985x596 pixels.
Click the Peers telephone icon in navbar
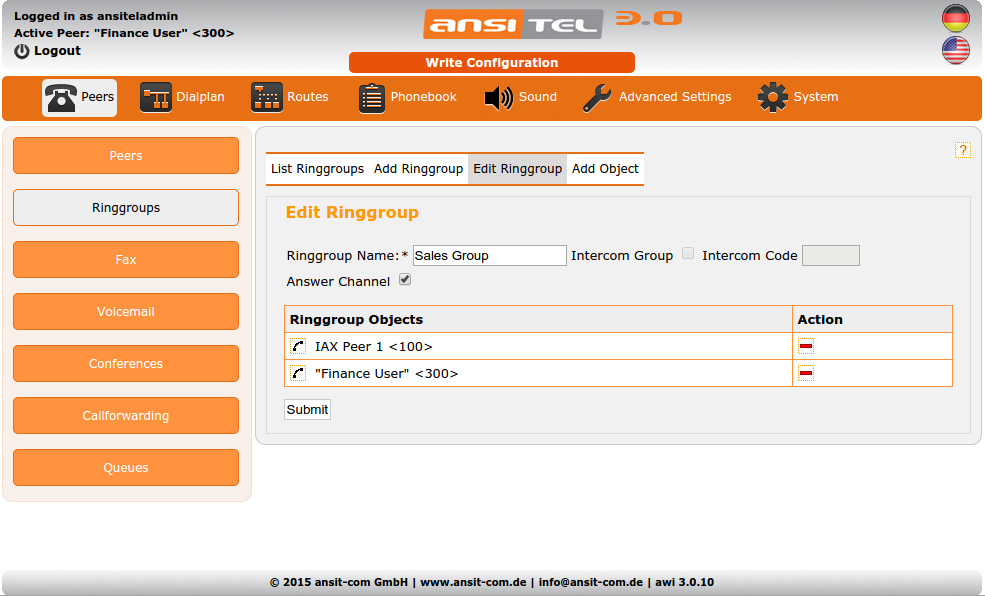61,98
